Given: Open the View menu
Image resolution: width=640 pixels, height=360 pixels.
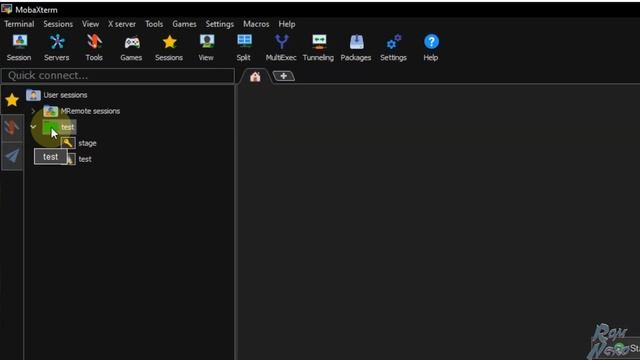Looking at the screenshot, I should 90,24.
